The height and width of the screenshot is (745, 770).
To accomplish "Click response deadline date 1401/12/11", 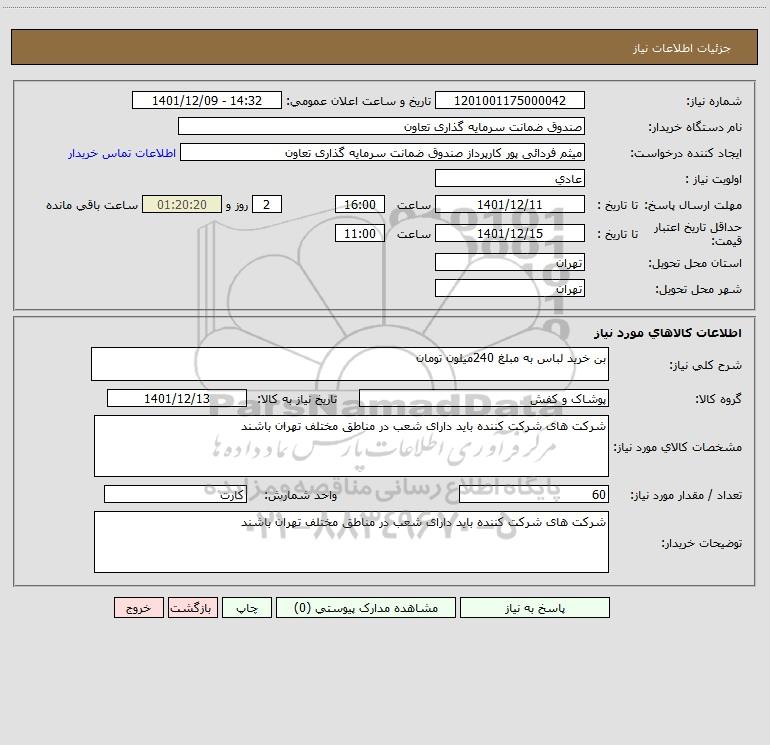I will [510, 204].
